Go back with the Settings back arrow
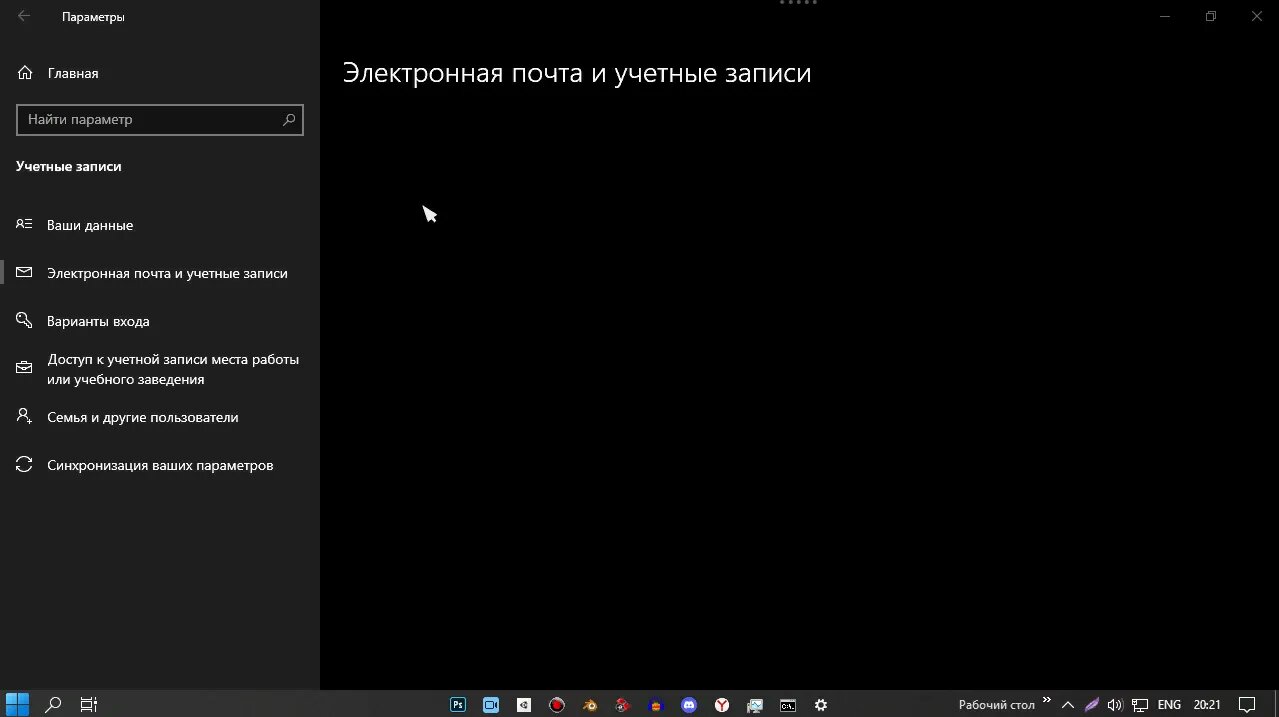 click(x=24, y=16)
